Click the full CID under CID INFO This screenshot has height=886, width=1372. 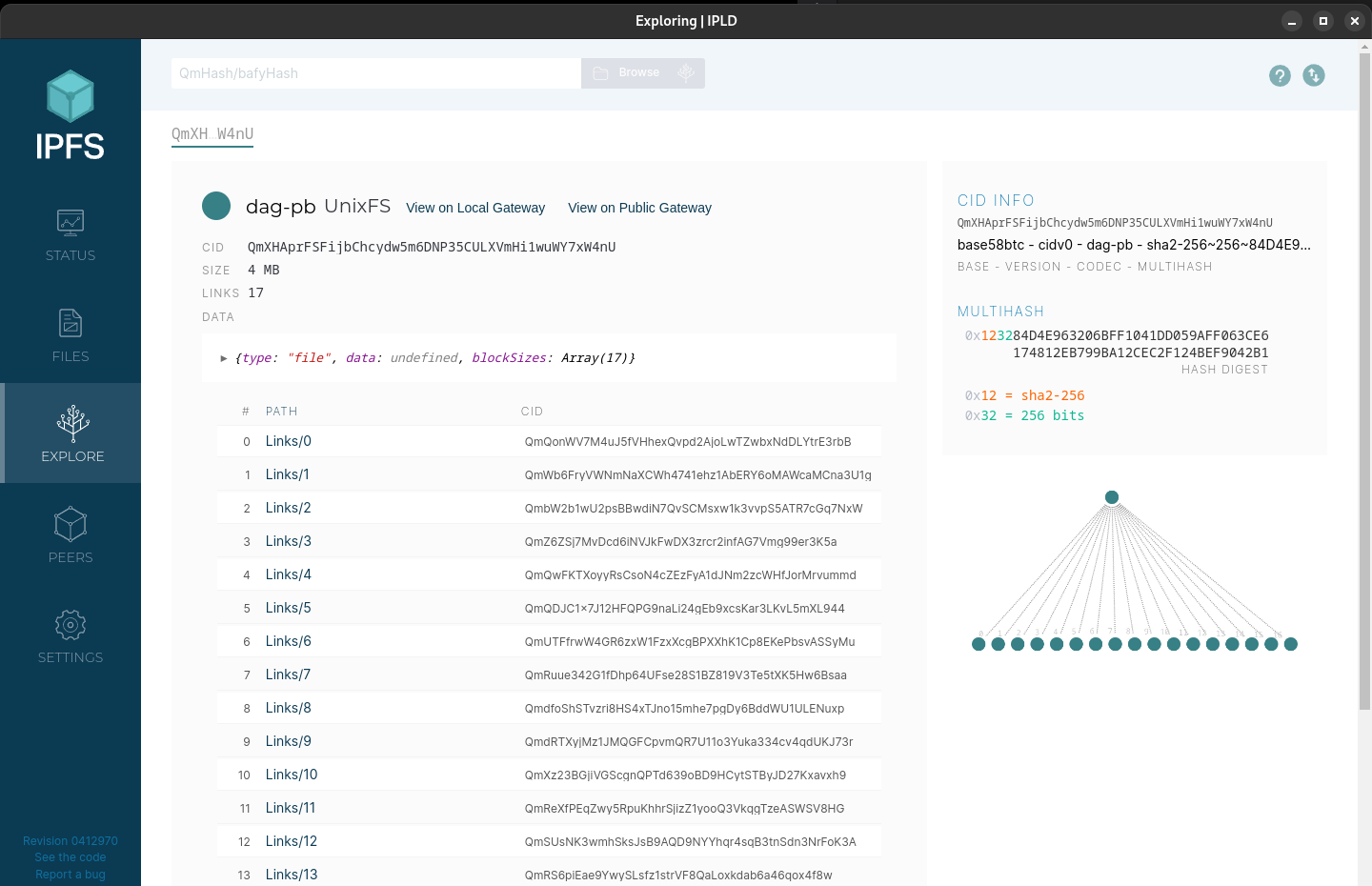pos(1115,223)
